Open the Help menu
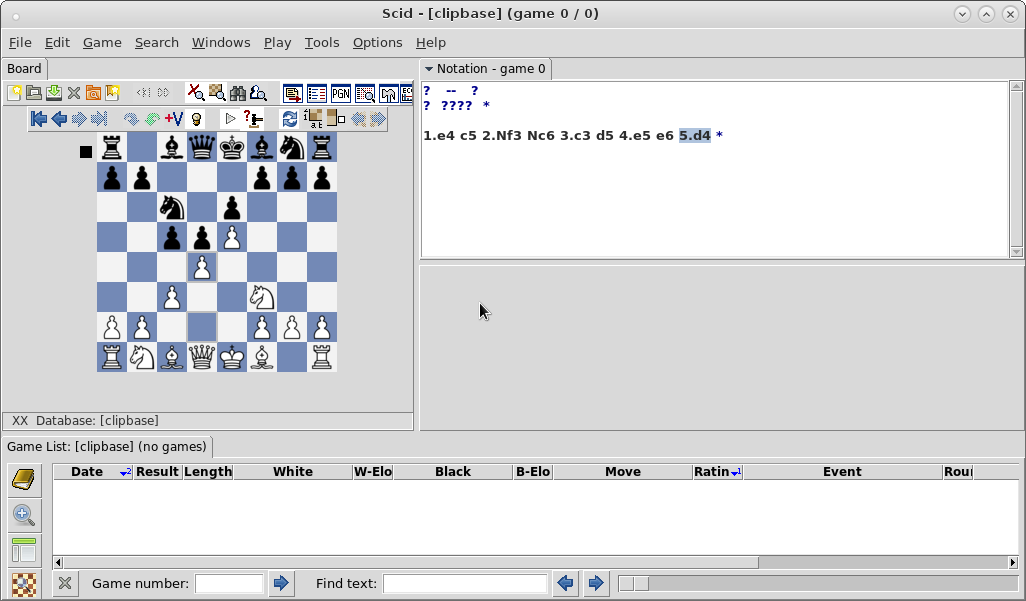1026x601 pixels. (x=431, y=43)
